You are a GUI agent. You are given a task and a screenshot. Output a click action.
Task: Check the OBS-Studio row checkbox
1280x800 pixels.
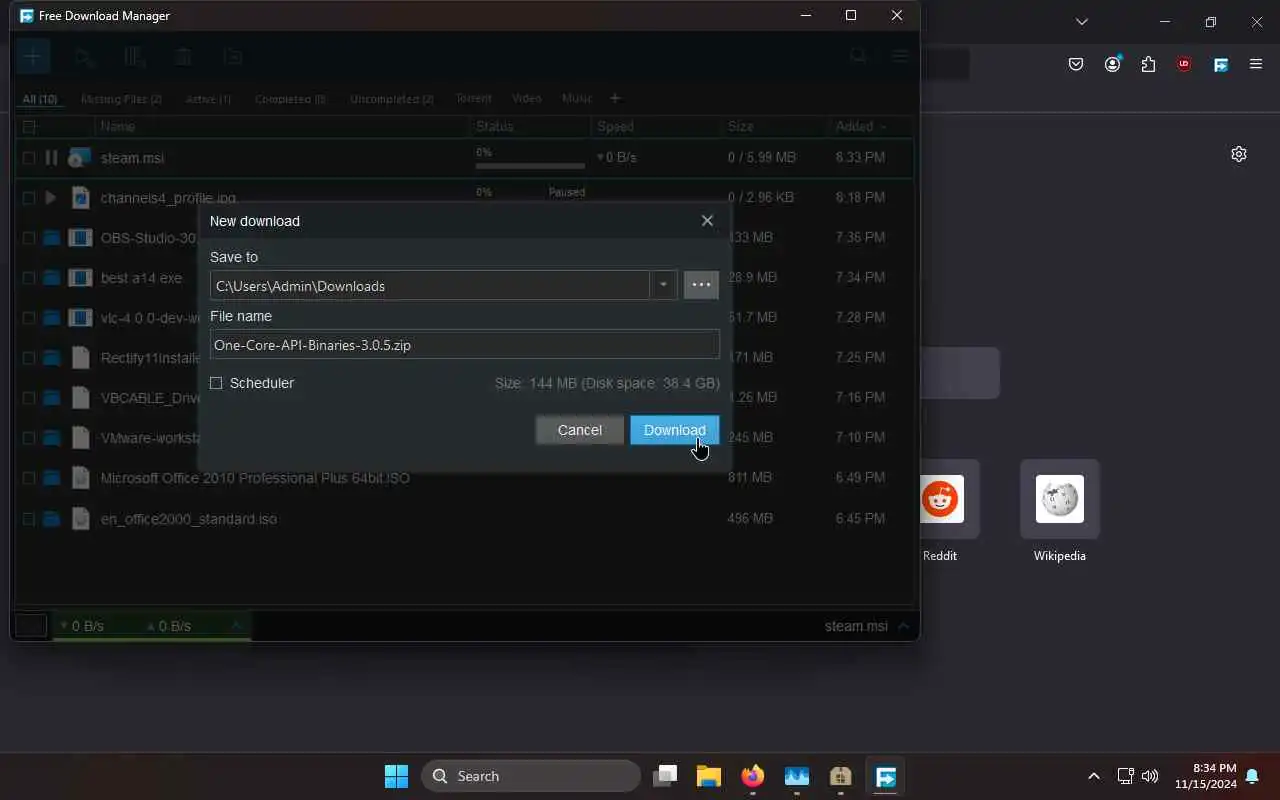29,238
